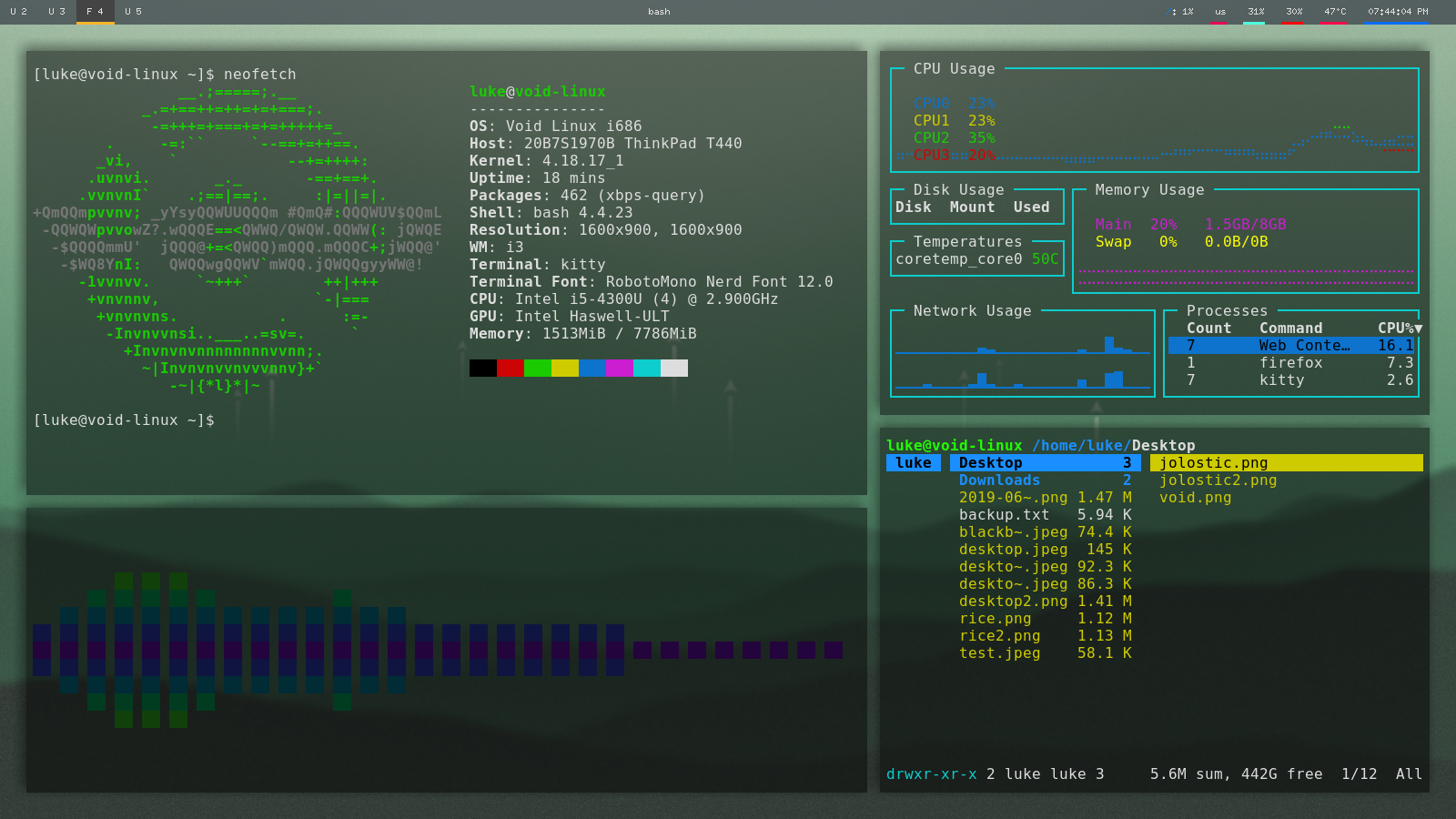The height and width of the screenshot is (819, 1456).
Task: Switch to workspace U 2
Action: click(x=19, y=12)
